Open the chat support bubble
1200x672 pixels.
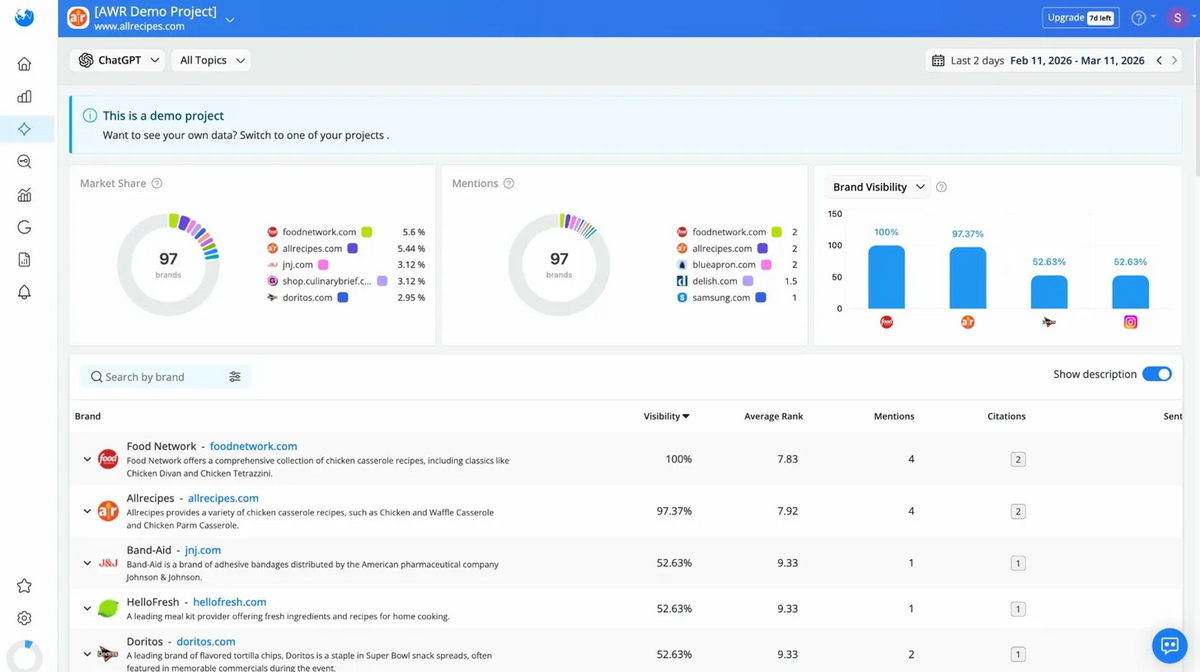[1169, 645]
